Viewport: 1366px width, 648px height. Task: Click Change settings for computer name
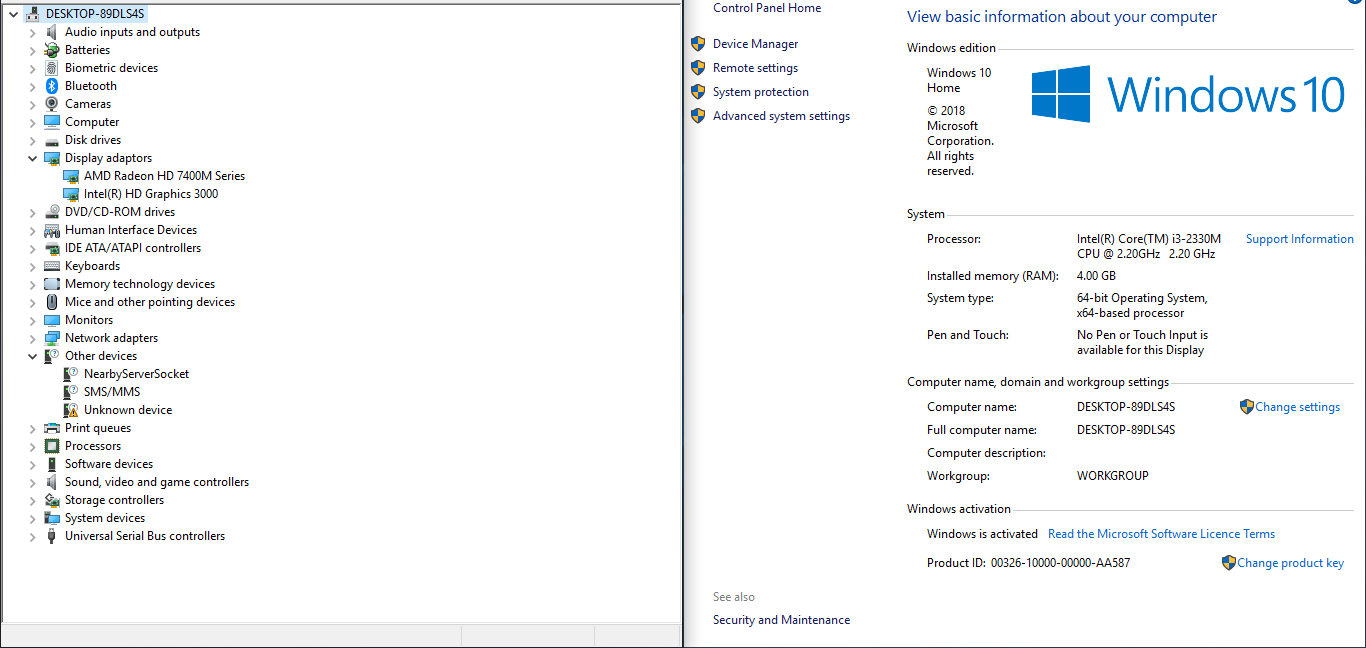coord(1297,407)
